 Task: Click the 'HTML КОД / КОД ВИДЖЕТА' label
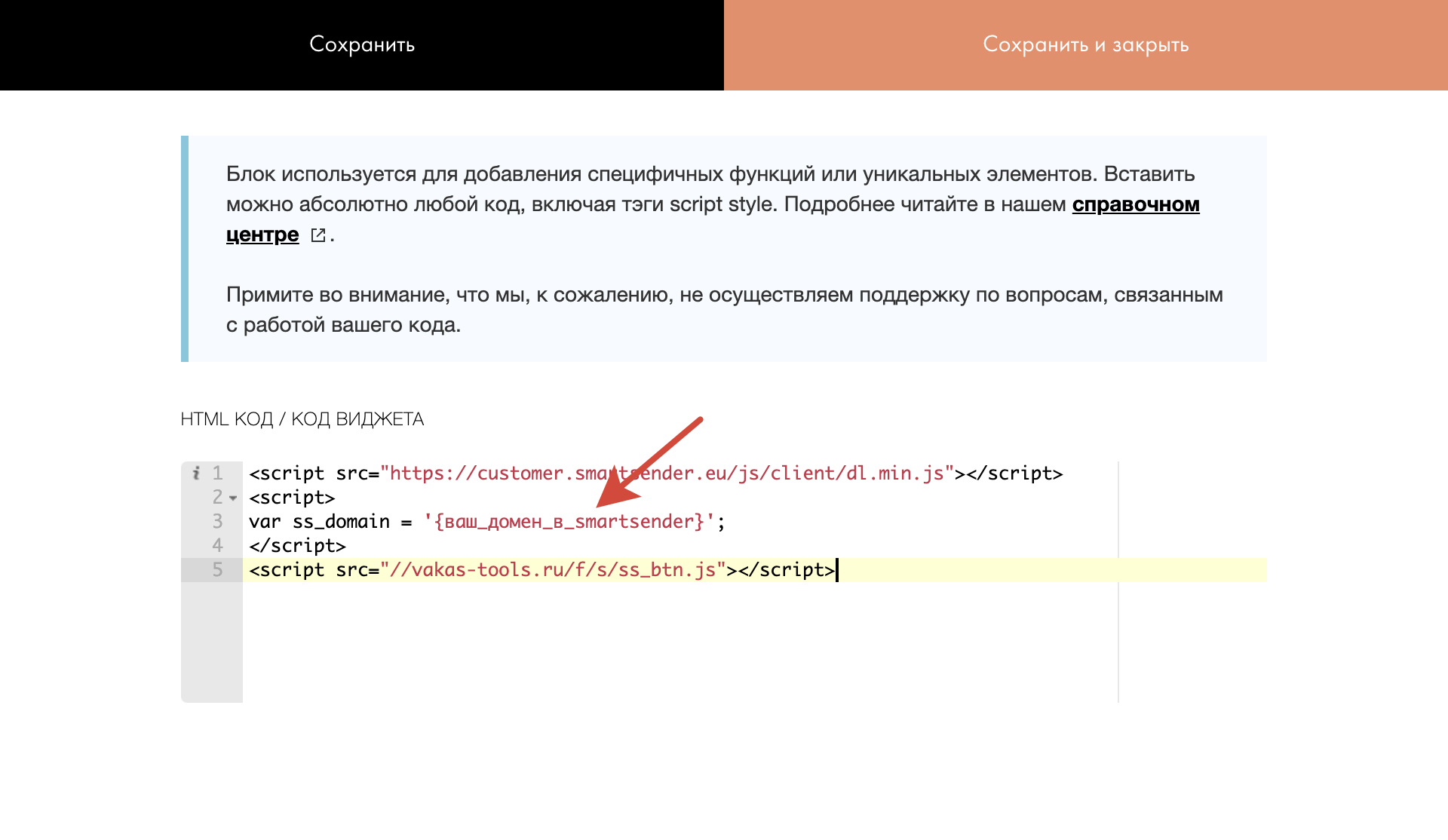pos(302,419)
